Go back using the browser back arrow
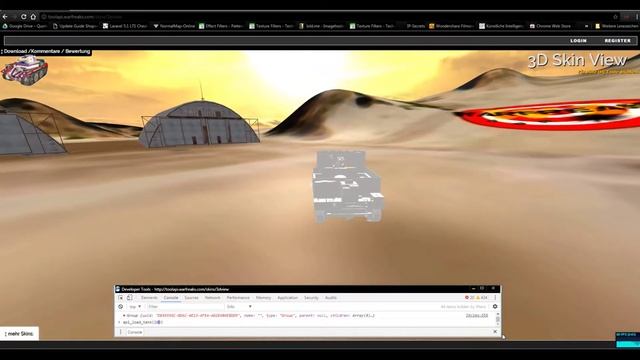640x360 pixels. click(5, 17)
